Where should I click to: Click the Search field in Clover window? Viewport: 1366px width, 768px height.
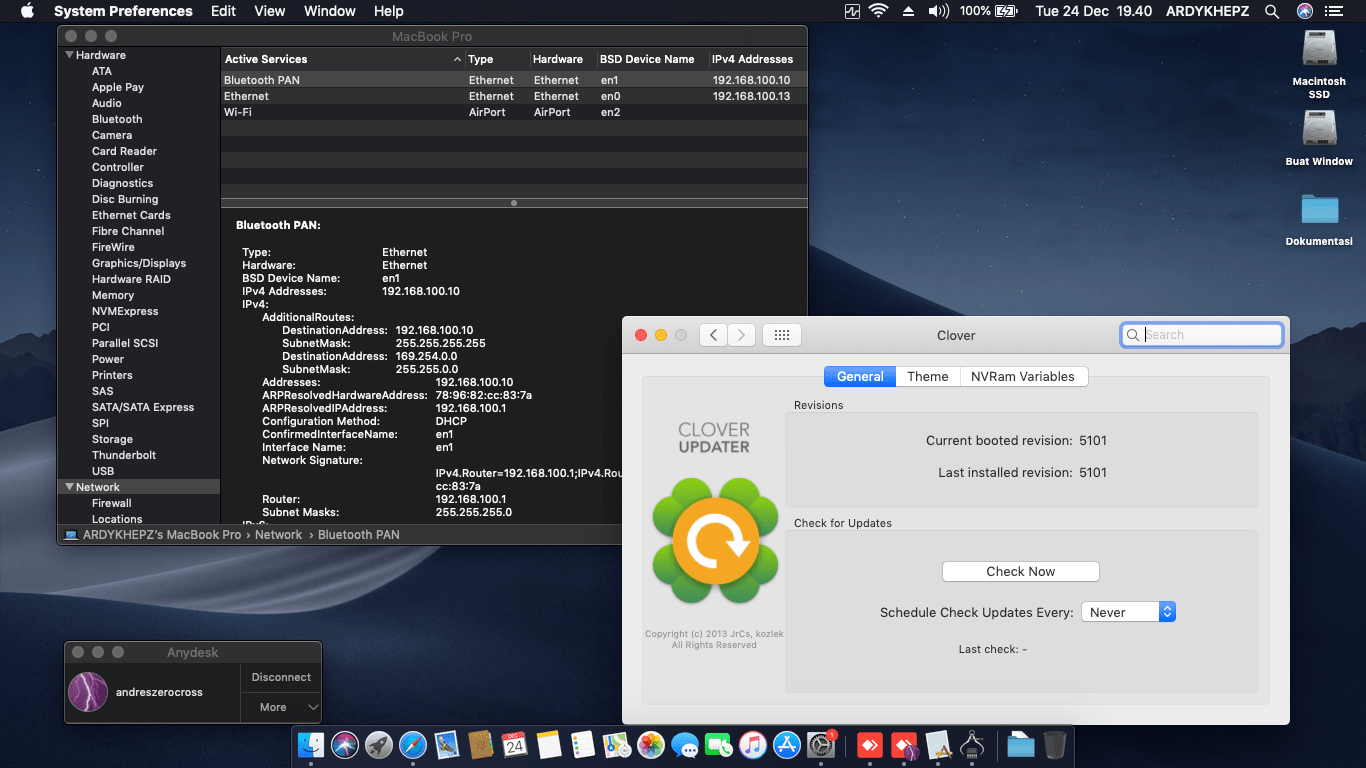1210,335
